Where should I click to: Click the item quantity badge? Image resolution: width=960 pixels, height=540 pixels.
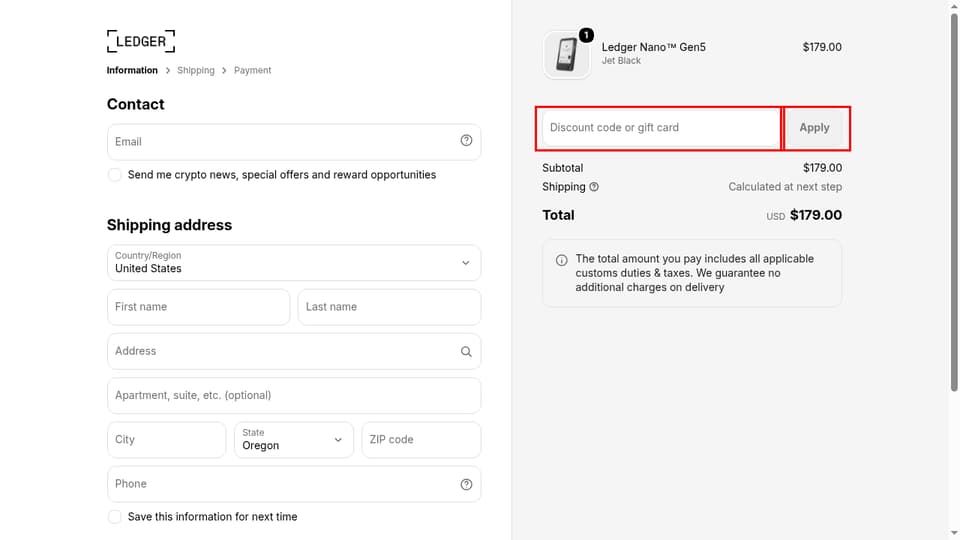[x=586, y=35]
